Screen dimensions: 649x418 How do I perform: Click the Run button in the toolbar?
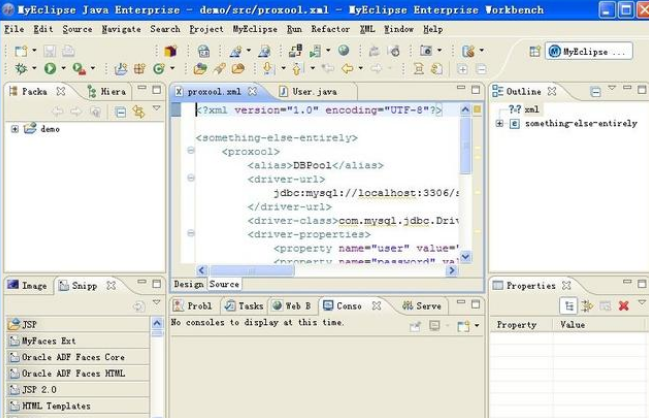pos(49,69)
